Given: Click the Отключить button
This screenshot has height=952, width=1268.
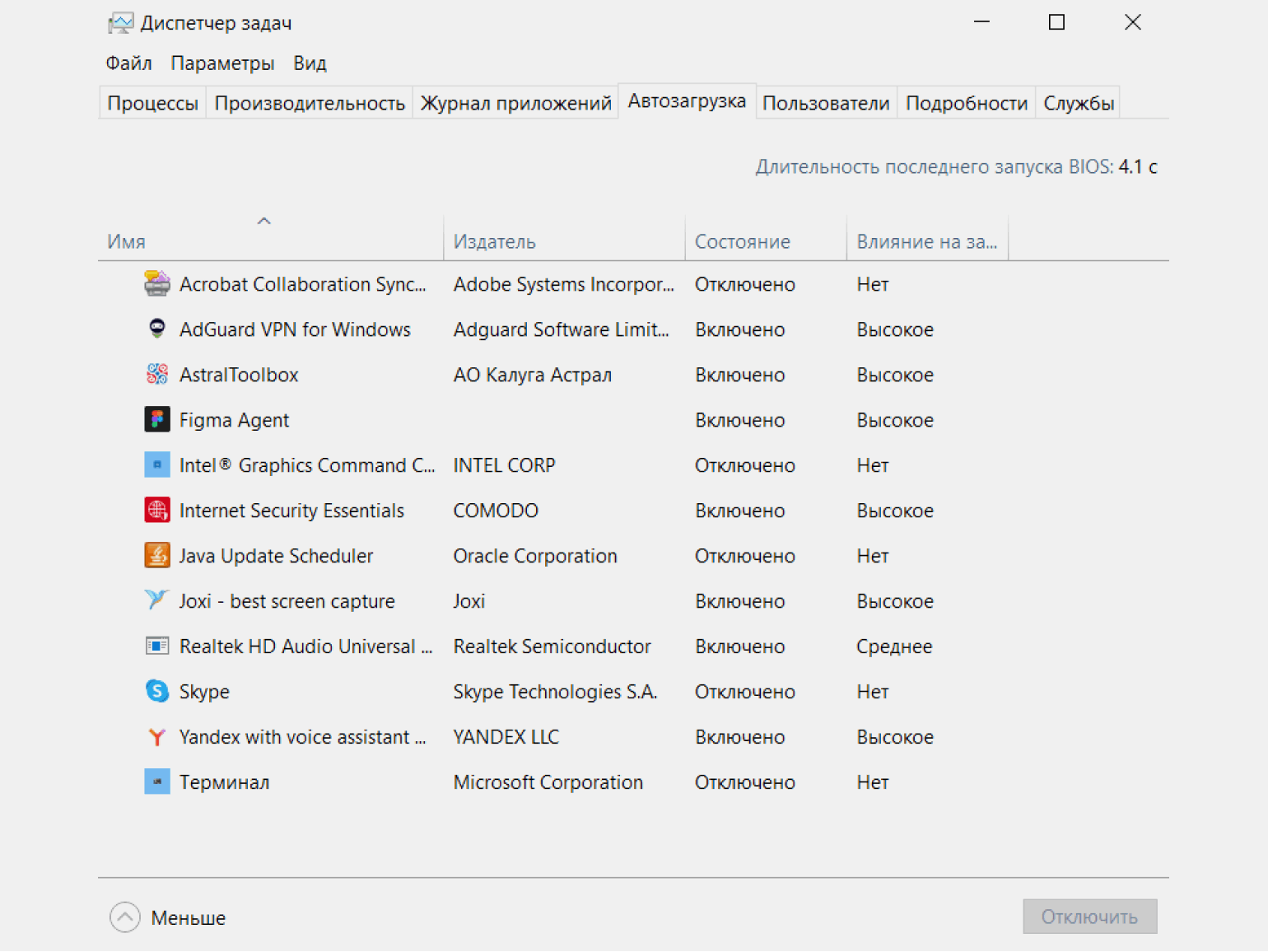Looking at the screenshot, I should point(1089,917).
